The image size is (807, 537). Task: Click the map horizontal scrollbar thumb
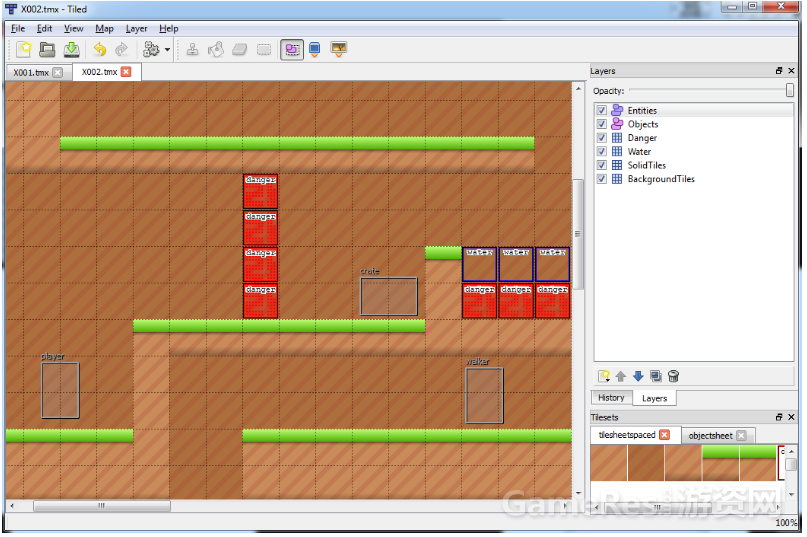click(102, 506)
